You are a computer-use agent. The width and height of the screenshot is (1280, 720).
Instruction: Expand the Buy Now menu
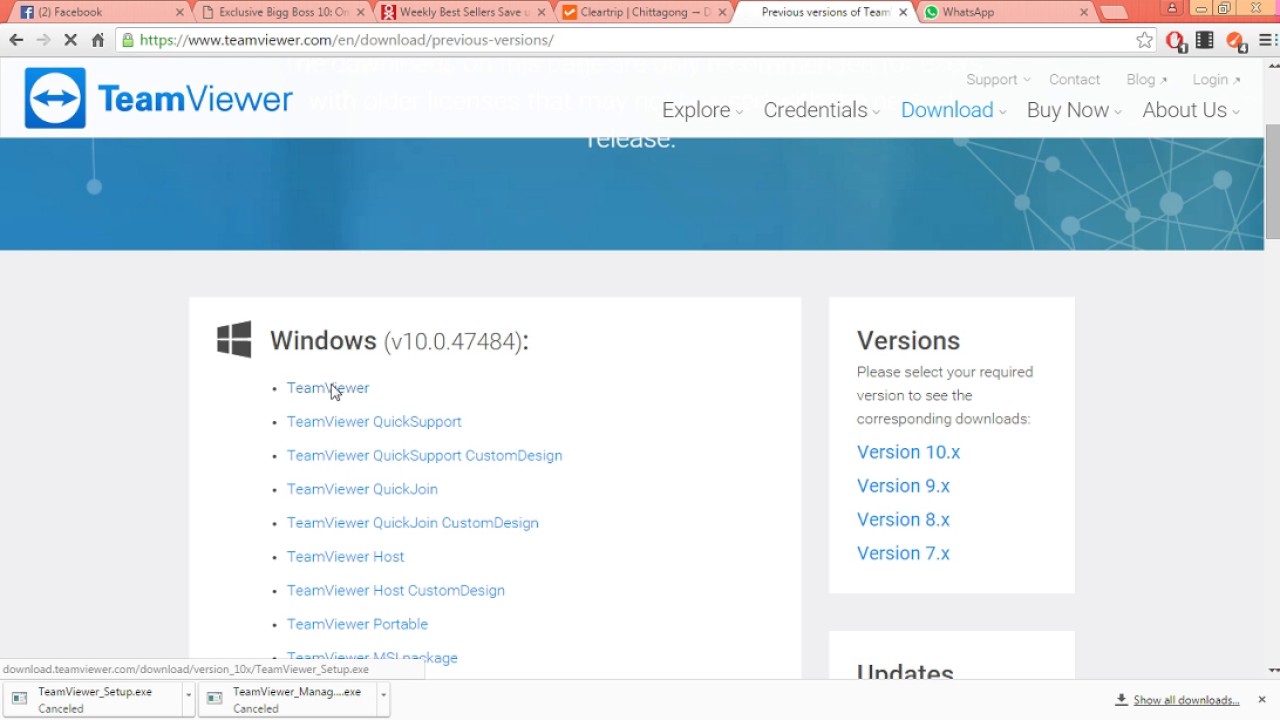click(1074, 110)
